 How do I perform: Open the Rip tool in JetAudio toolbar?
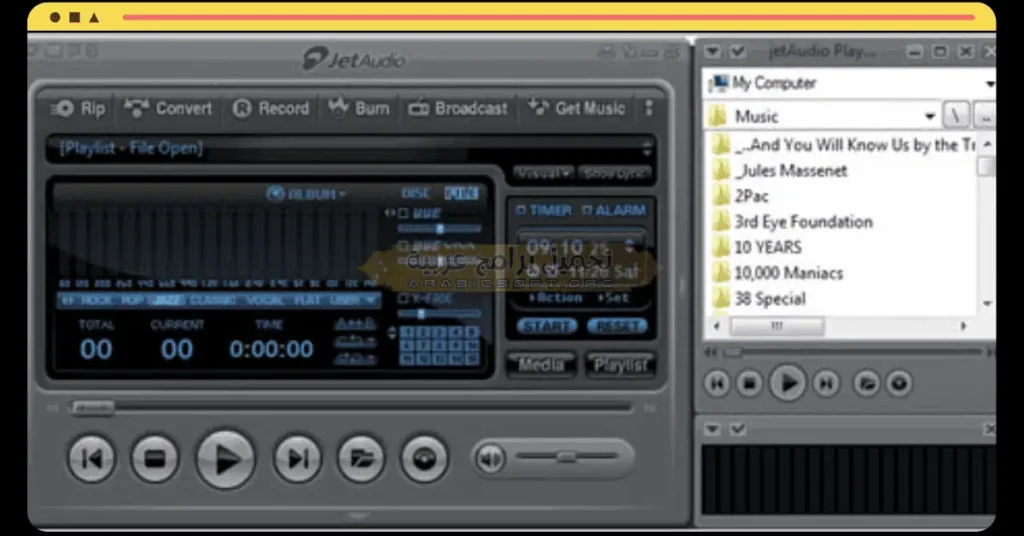(78, 108)
